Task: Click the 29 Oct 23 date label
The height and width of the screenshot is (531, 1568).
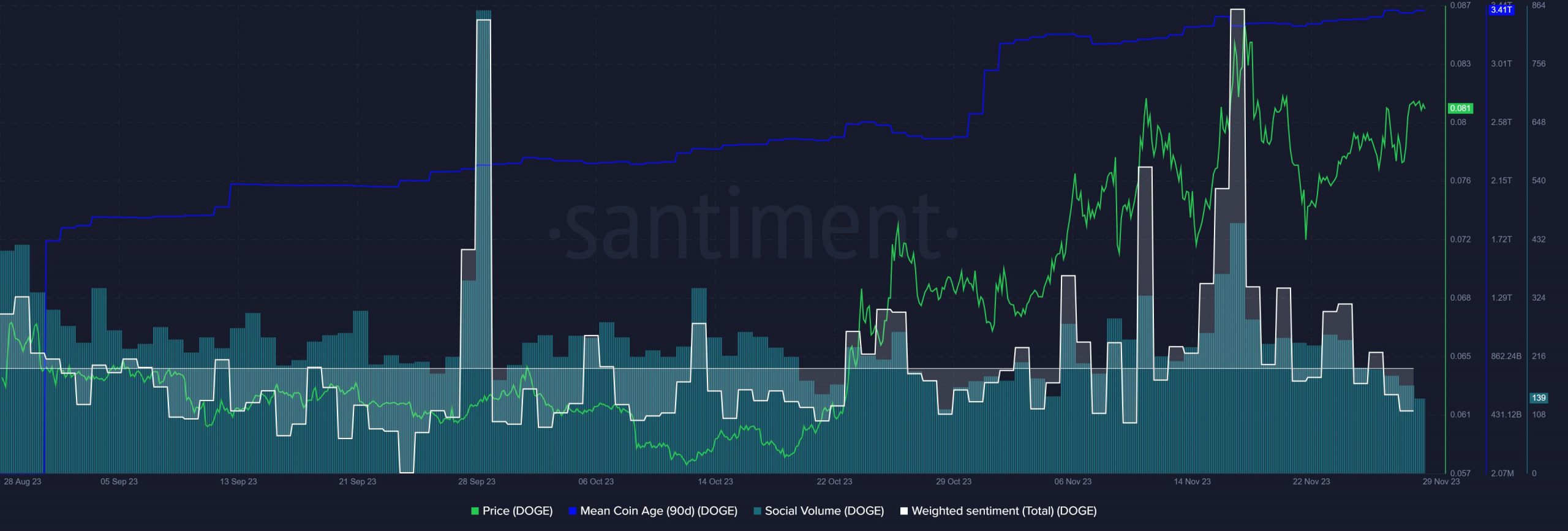Action: coord(954,481)
